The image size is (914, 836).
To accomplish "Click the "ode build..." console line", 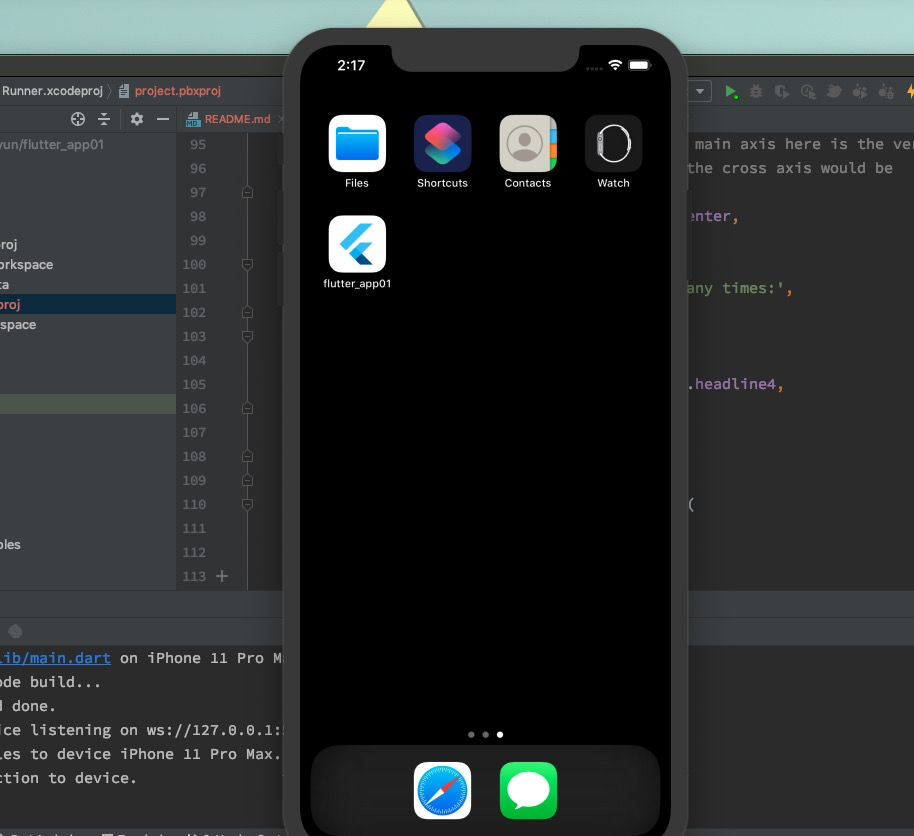I will 50,682.
